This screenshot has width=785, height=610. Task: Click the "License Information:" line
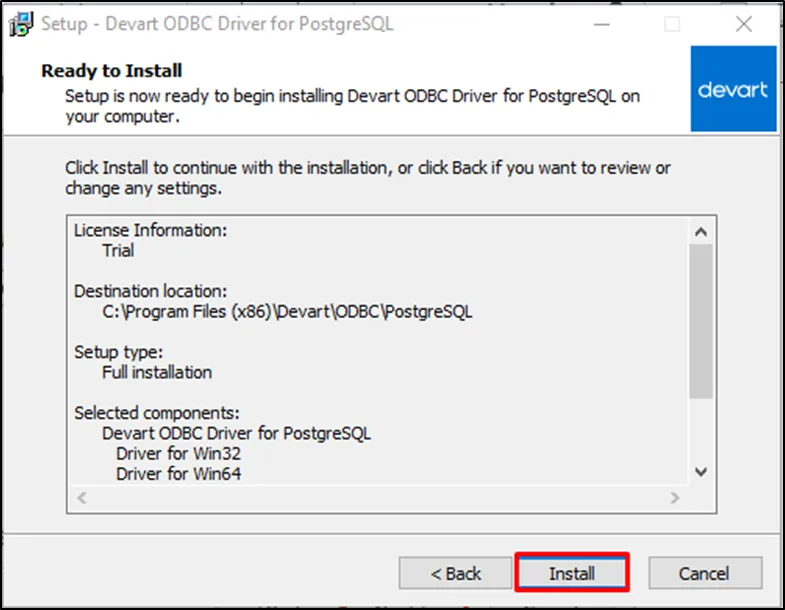[151, 230]
